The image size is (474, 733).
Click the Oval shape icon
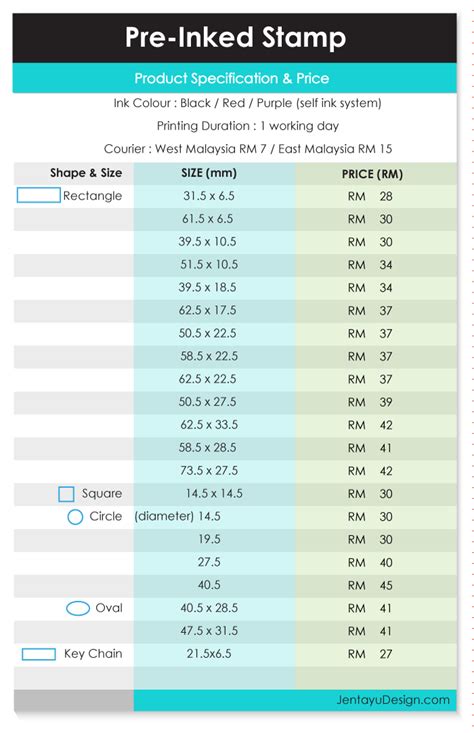pyautogui.click(x=78, y=608)
